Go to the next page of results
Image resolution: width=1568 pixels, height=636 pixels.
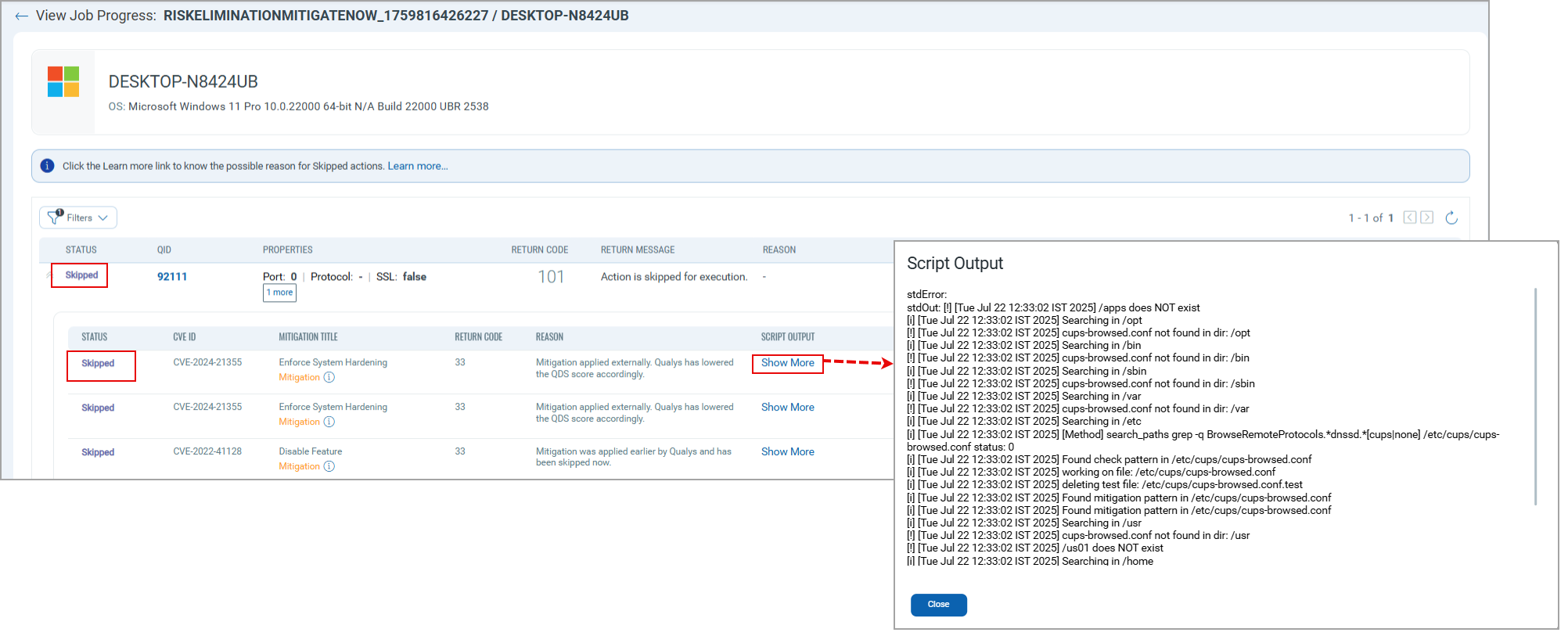point(1427,217)
